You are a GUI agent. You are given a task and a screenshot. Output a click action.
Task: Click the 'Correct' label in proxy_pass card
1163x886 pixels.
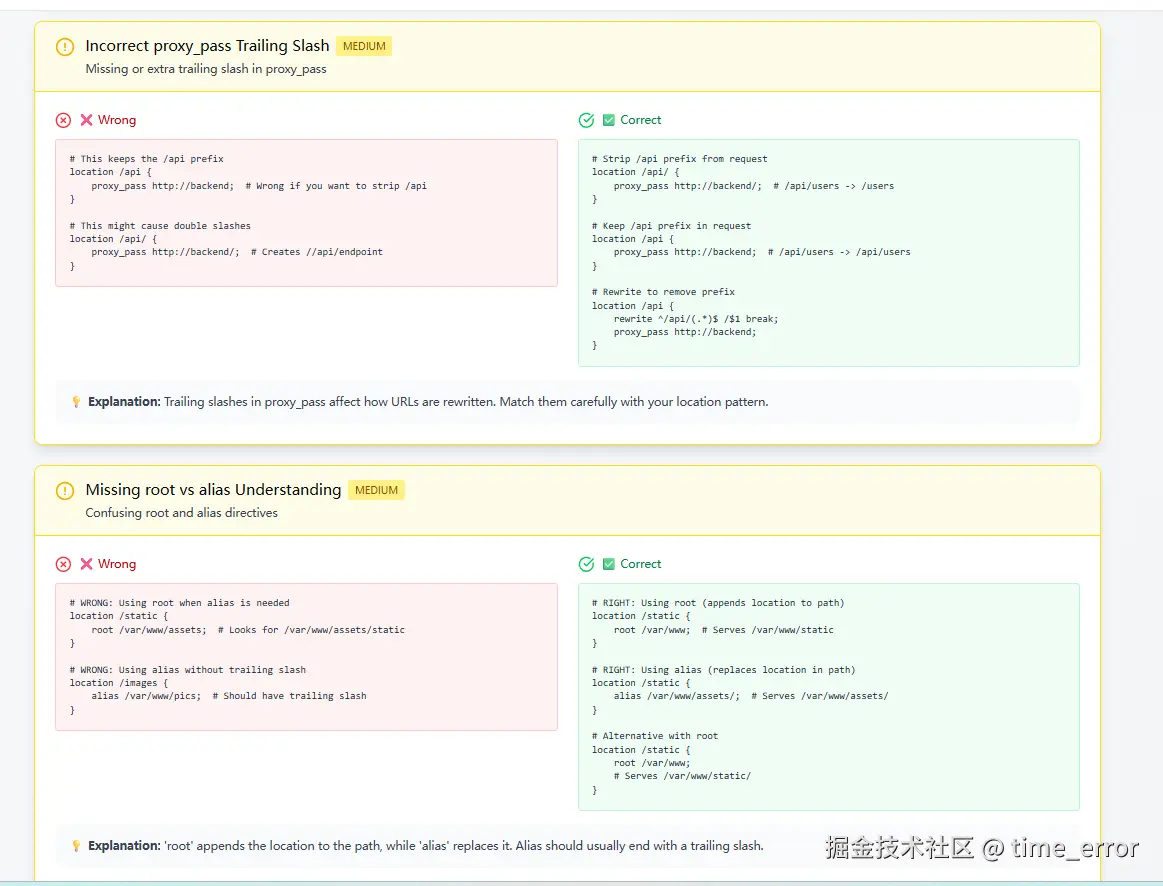coord(641,120)
